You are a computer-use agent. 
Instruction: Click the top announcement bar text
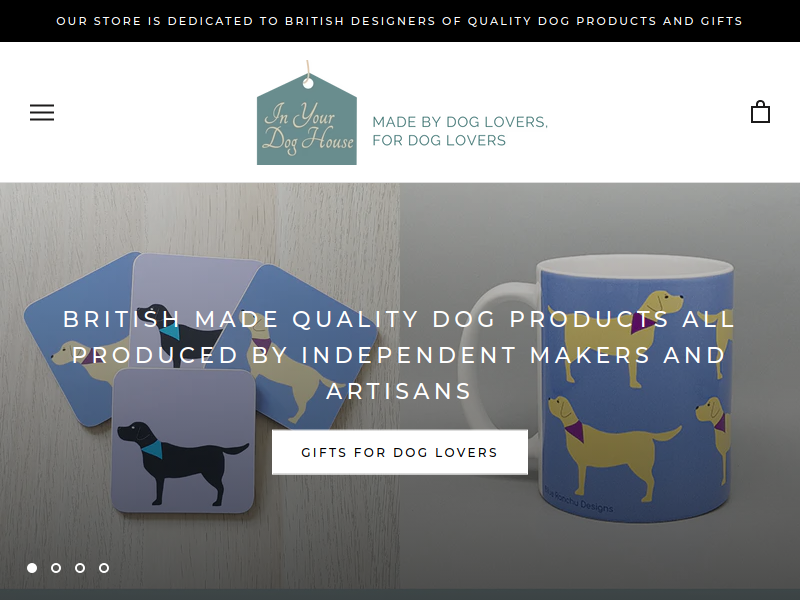(399, 21)
